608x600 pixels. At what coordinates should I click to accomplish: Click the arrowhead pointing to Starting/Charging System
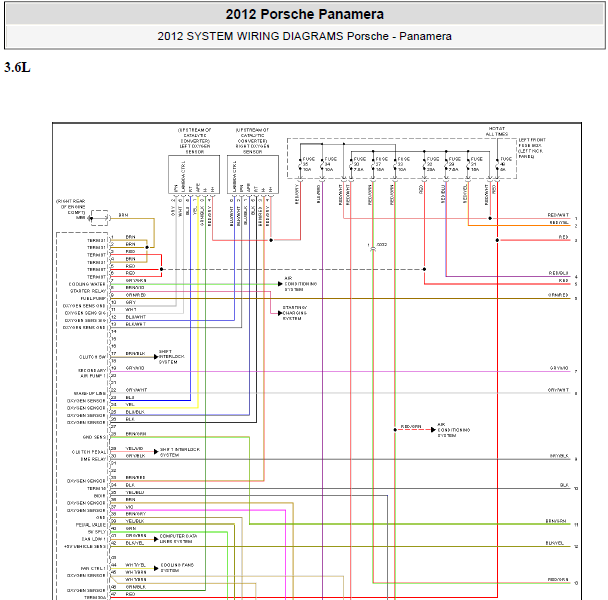[x=280, y=313]
